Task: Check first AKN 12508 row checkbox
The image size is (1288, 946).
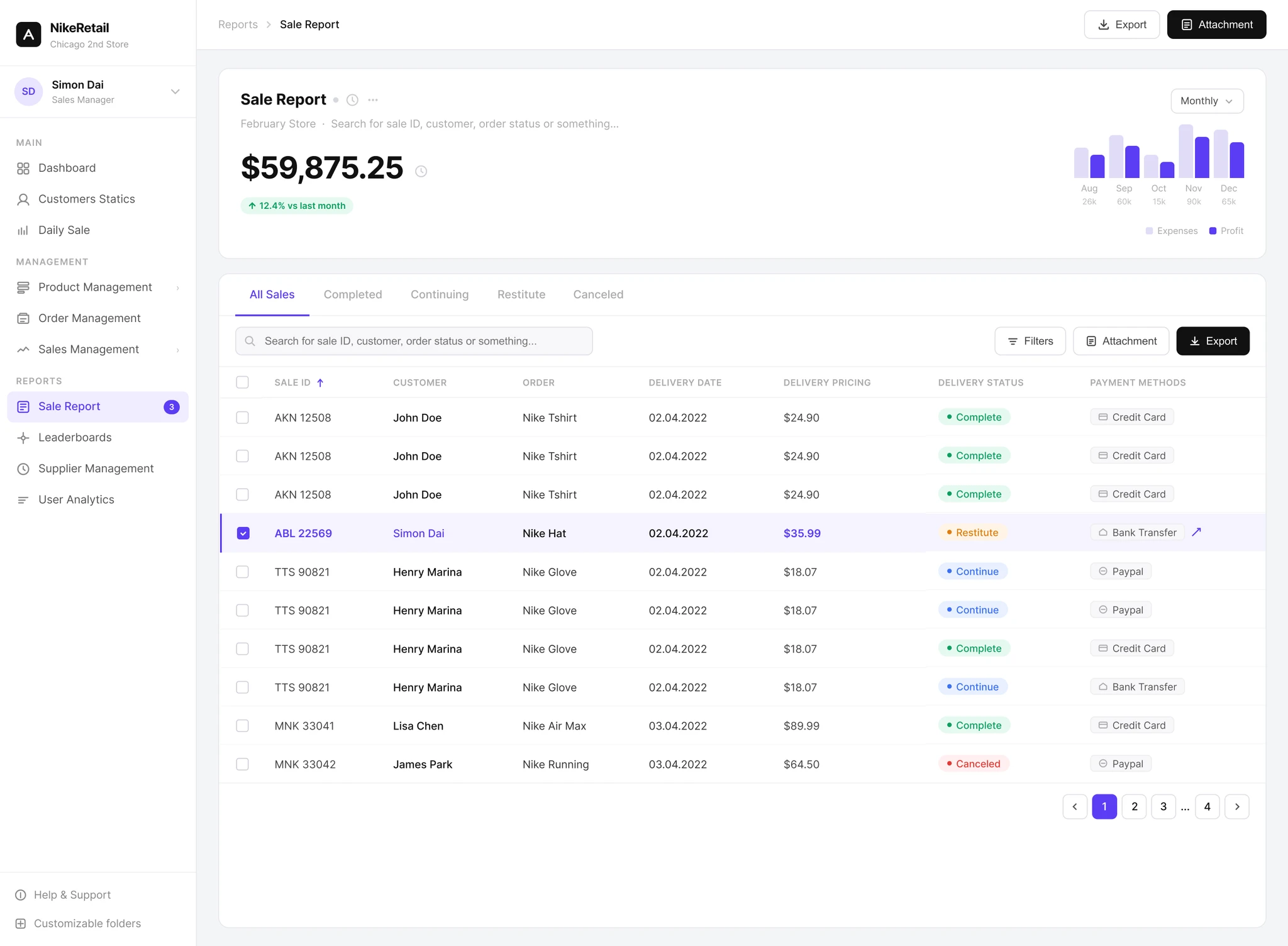Action: pyautogui.click(x=242, y=418)
